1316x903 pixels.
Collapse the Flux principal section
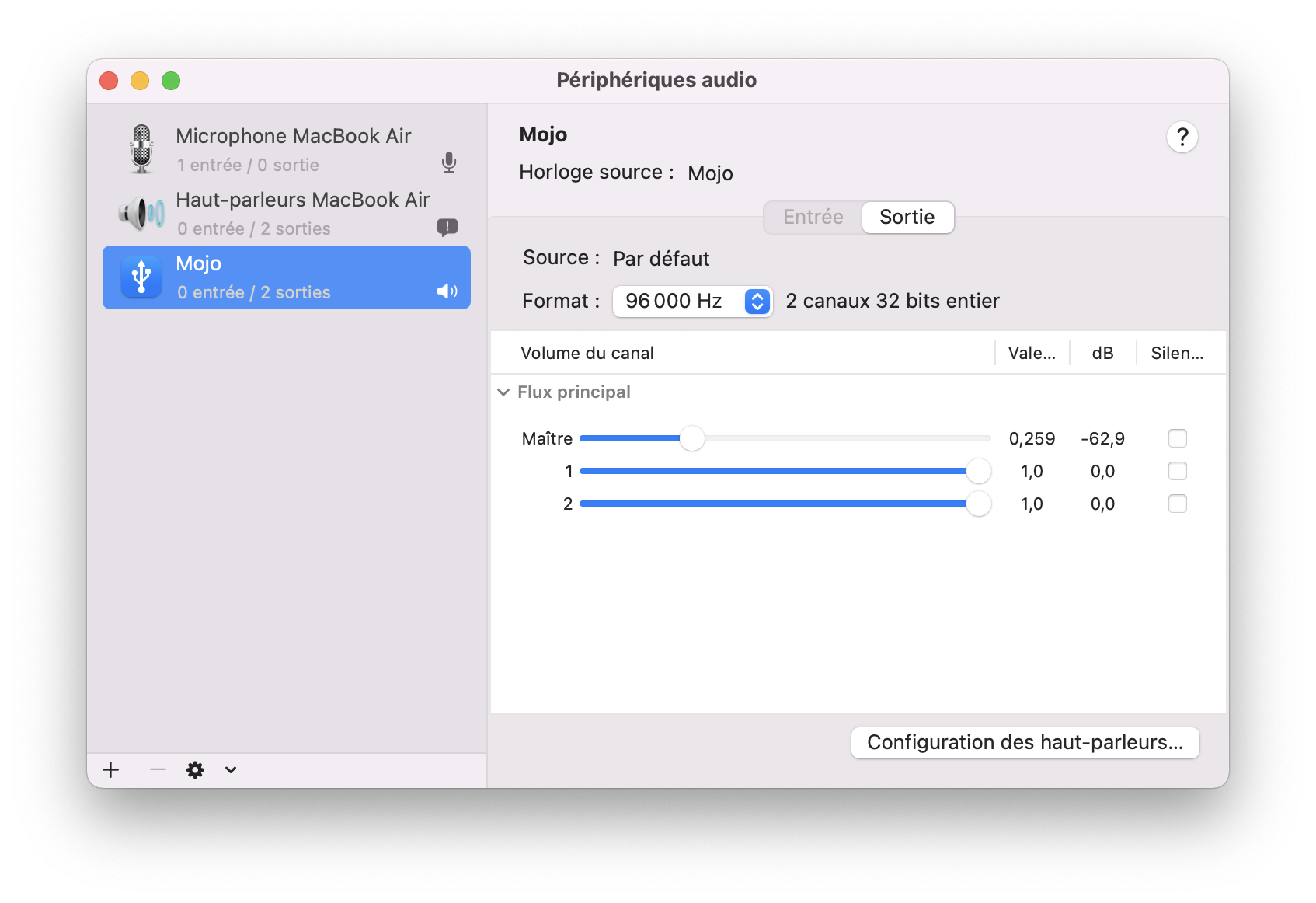click(x=503, y=392)
